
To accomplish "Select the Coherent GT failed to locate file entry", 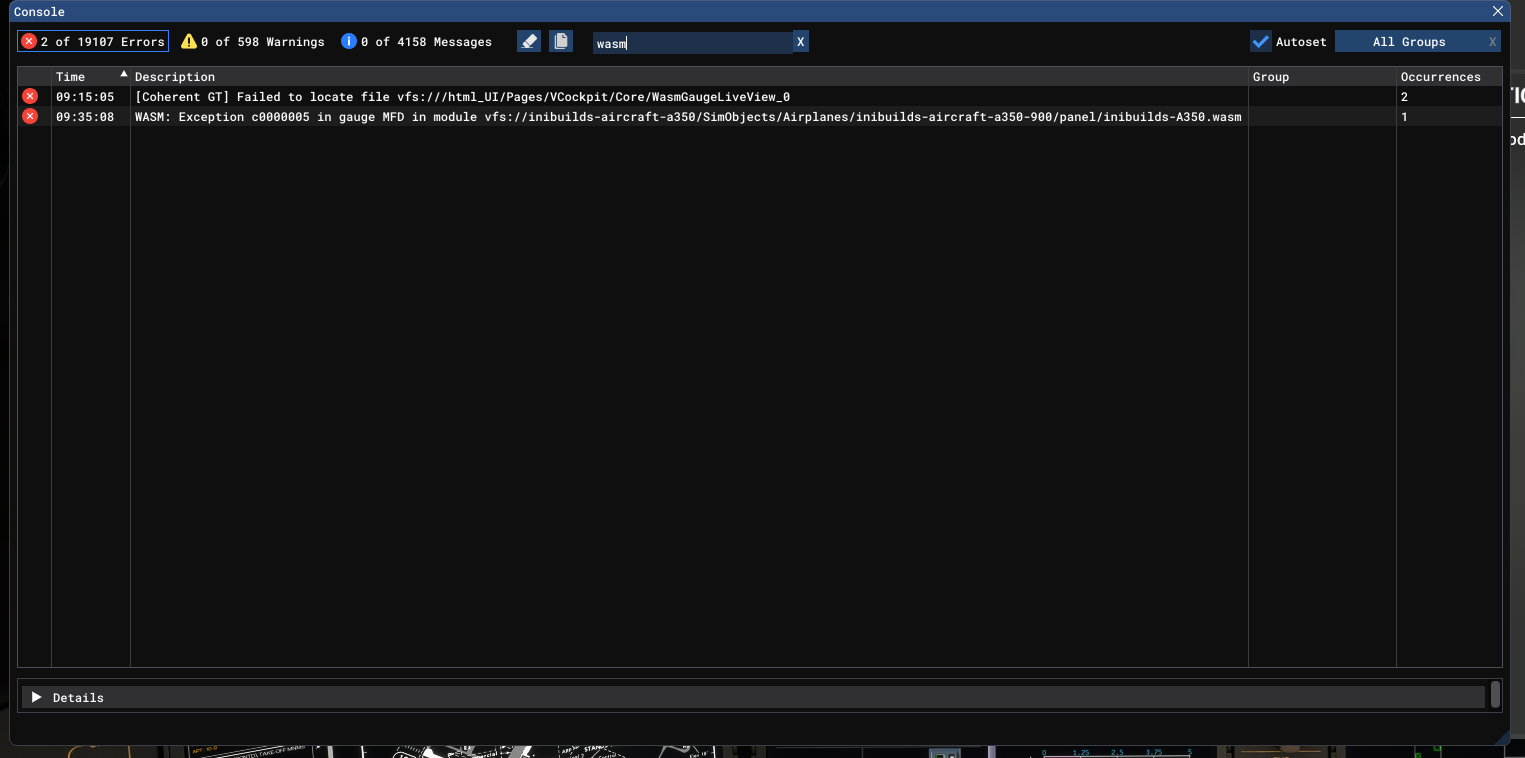I will 462,97.
